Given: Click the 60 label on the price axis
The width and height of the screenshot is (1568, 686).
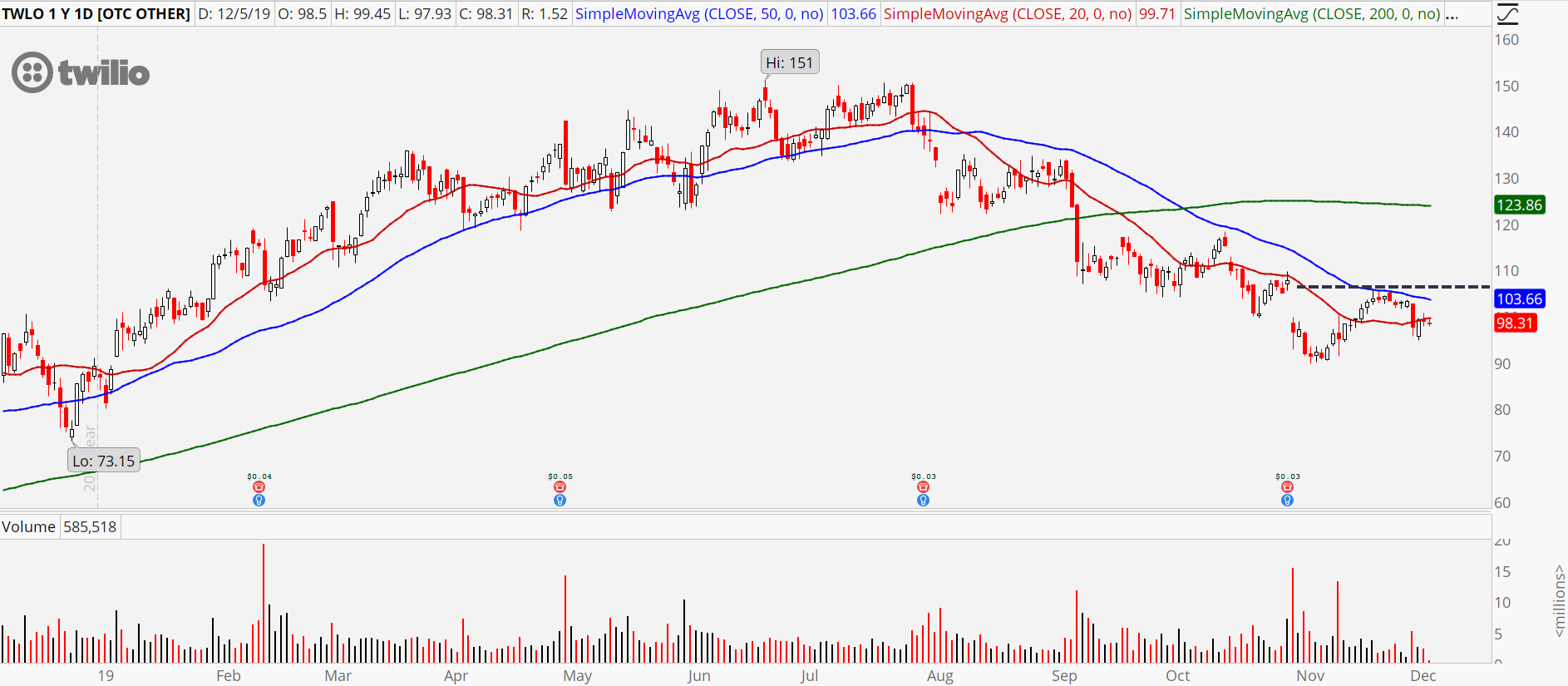Looking at the screenshot, I should click(x=1502, y=502).
